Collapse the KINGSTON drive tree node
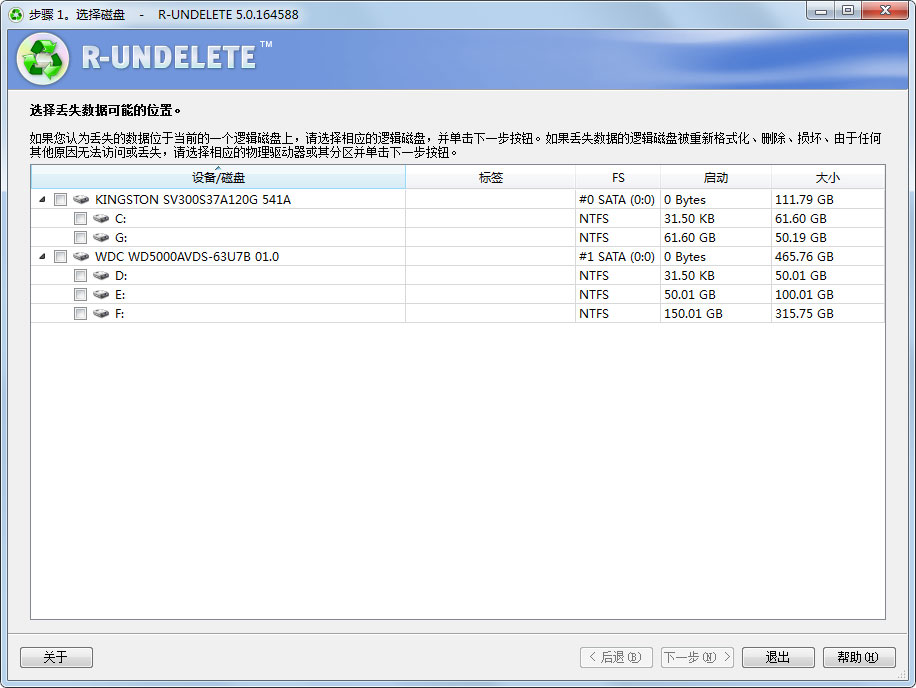The height and width of the screenshot is (688, 916). (x=42, y=200)
